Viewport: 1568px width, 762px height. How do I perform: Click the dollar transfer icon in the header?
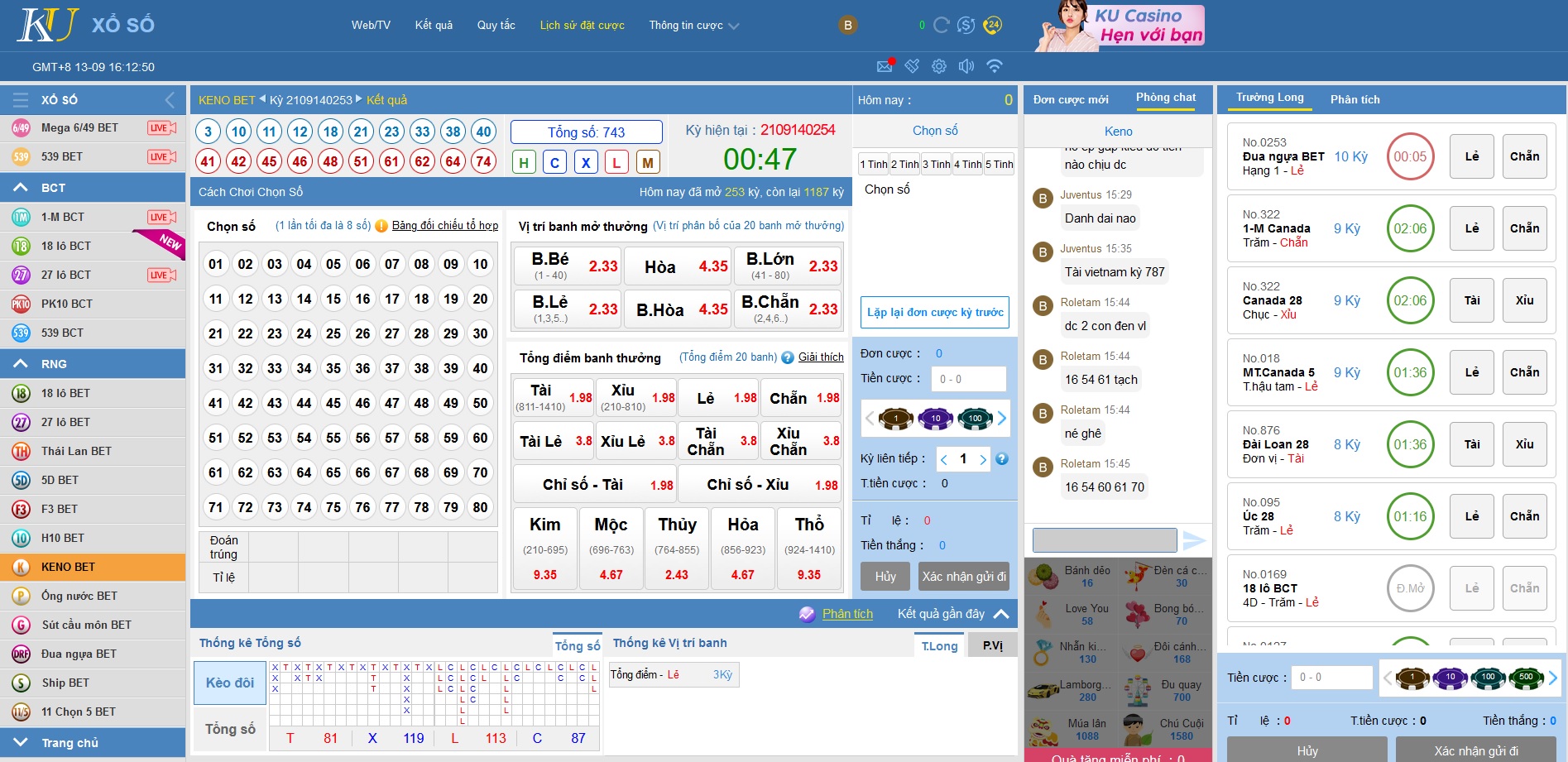pyautogui.click(x=966, y=25)
